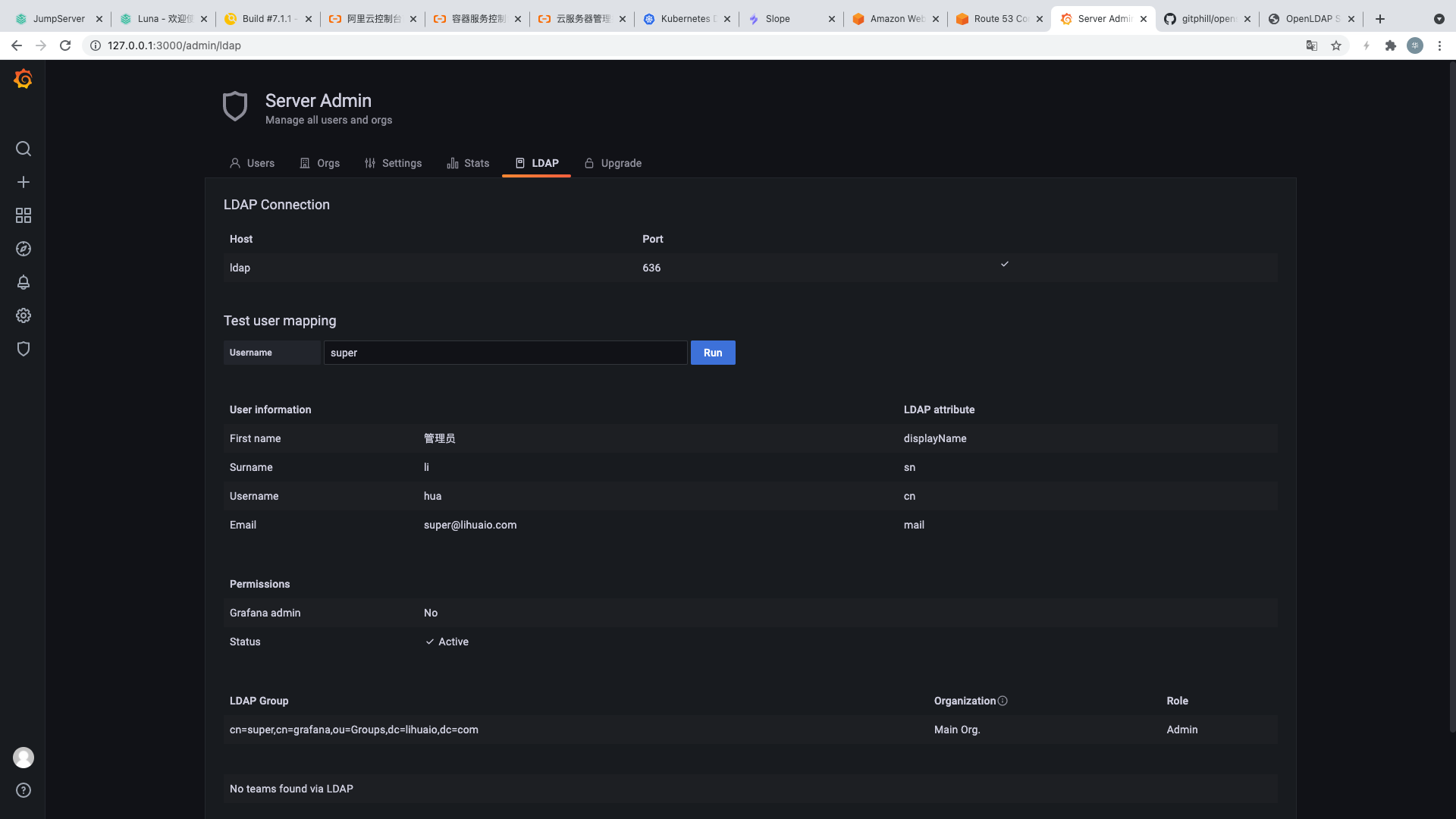Bookmark this page with star icon
Image resolution: width=1456 pixels, height=819 pixels.
click(x=1336, y=45)
